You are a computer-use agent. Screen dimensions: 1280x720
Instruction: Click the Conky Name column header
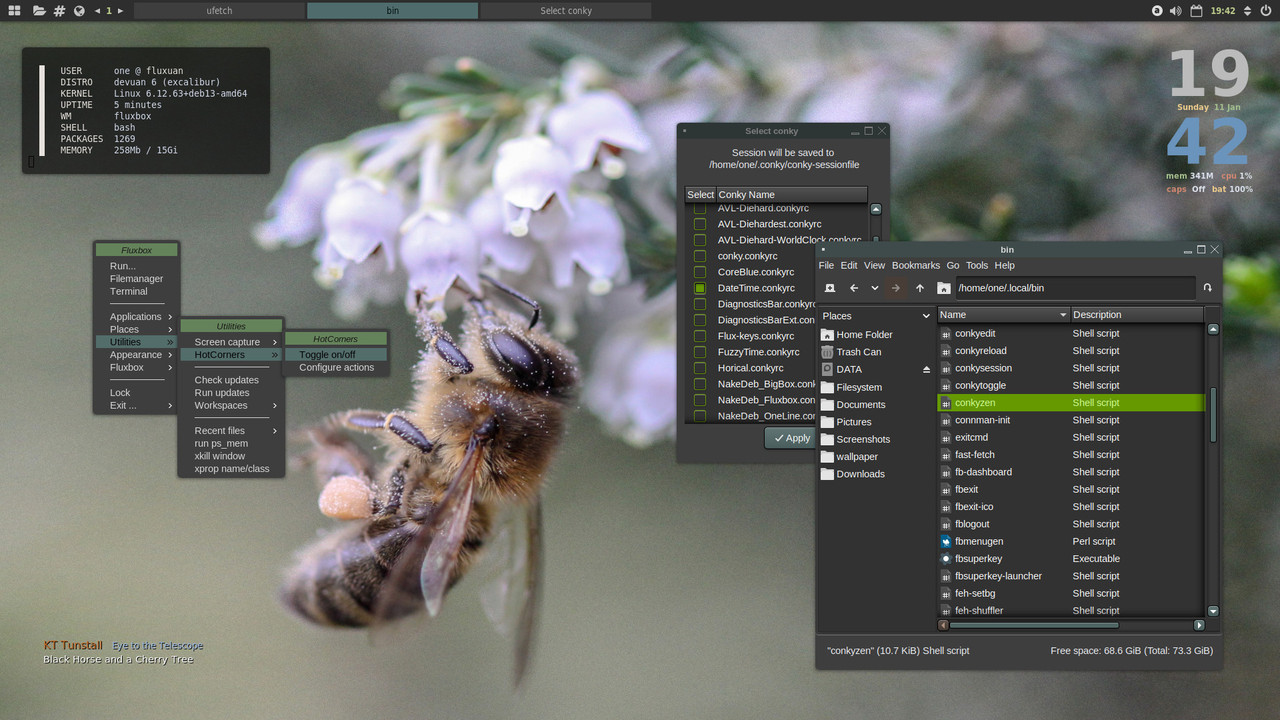coord(791,195)
